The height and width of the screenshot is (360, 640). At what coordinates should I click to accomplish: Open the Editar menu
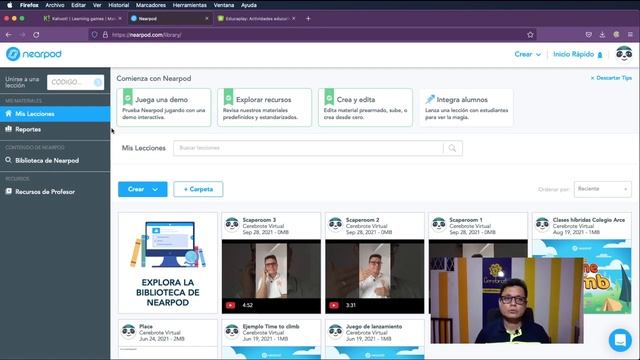78,5
